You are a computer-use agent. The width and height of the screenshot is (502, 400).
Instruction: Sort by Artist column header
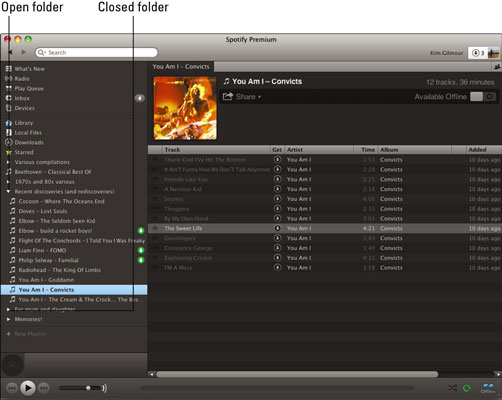click(x=319, y=150)
